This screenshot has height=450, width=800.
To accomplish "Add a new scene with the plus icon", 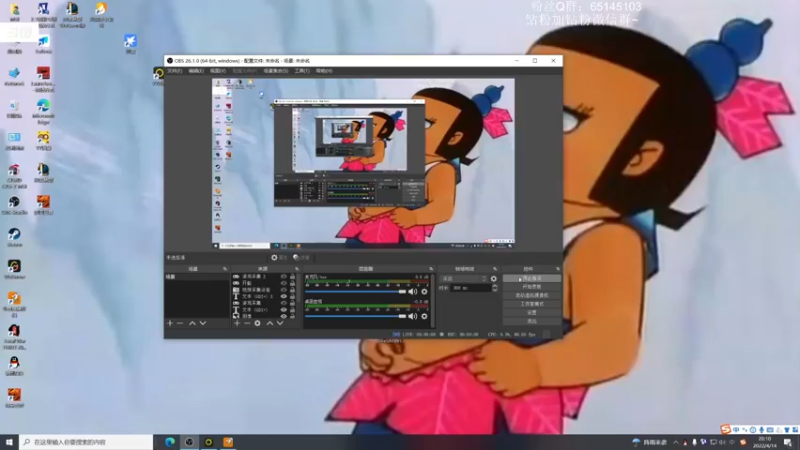I will point(170,323).
